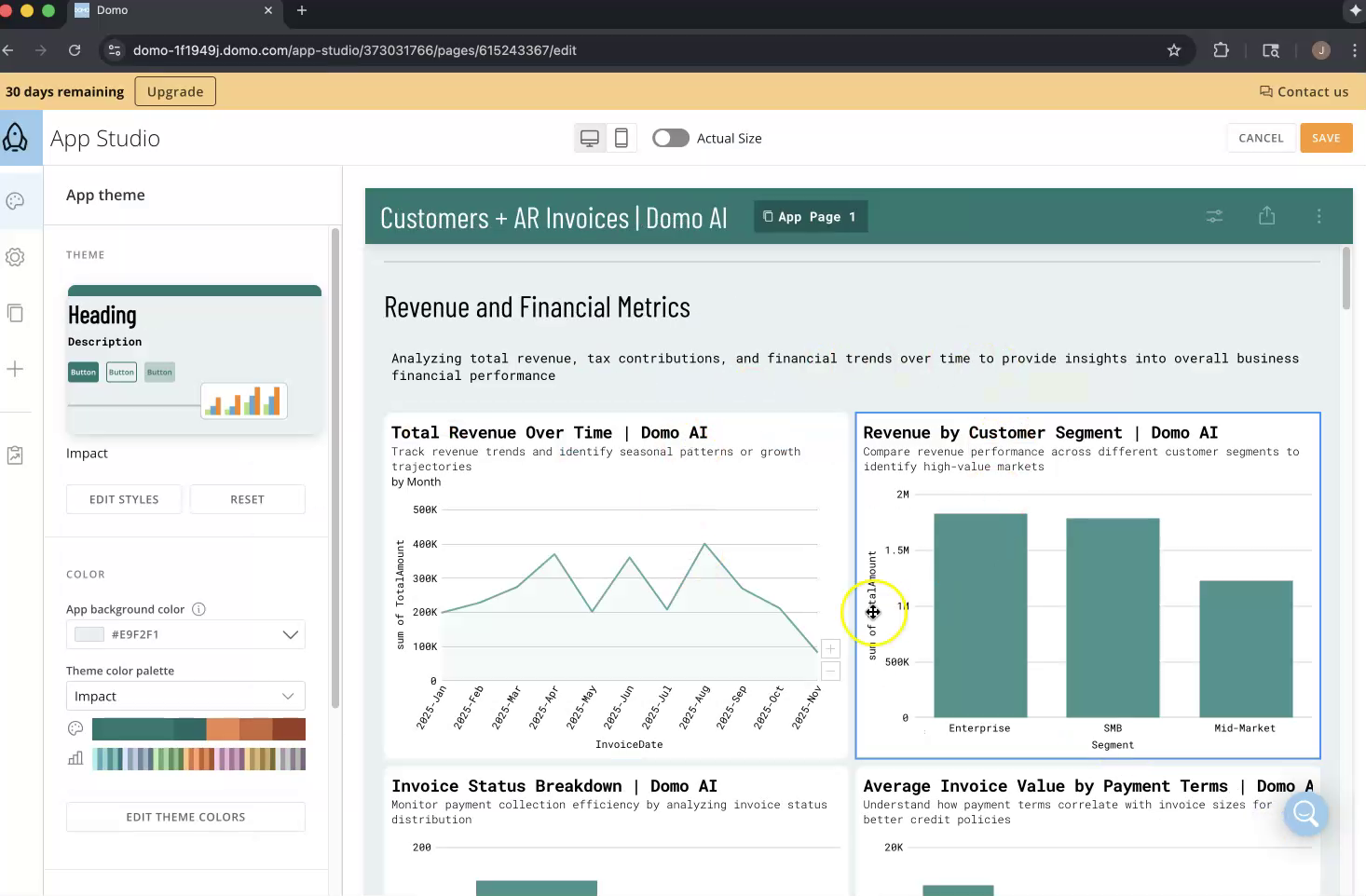The image size is (1366, 896).
Task: Click the CANCEL button
Action: 1261,138
